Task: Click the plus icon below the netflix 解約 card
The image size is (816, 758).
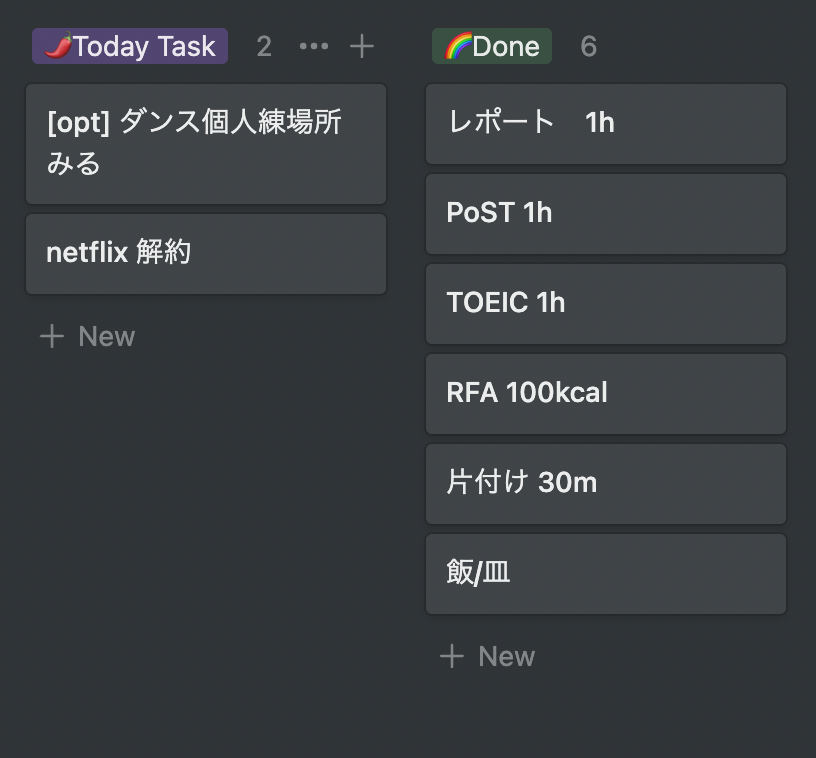Action: point(51,336)
